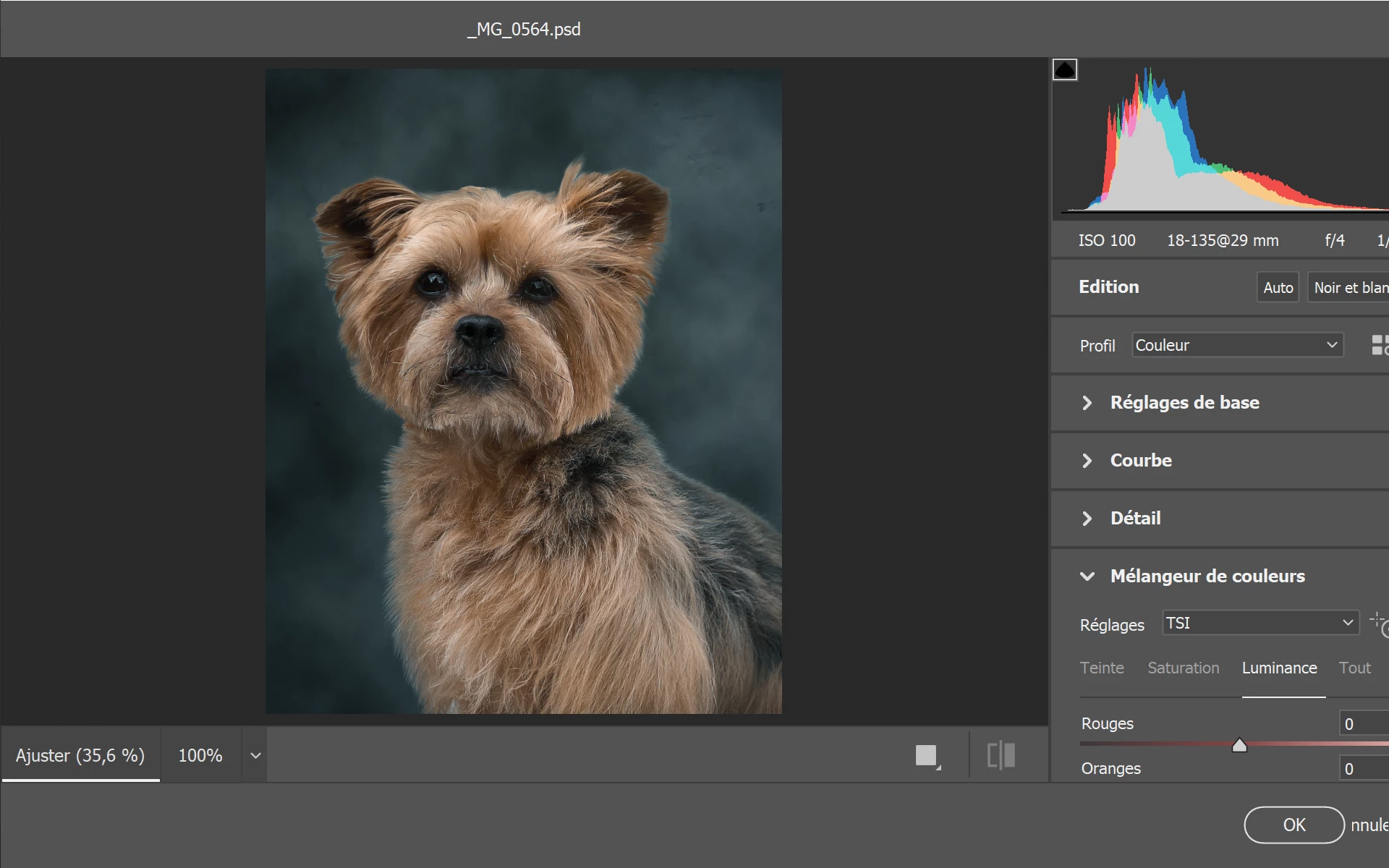Show the Tout tab
Screen dimensions: 1389x868
(x=1354, y=668)
